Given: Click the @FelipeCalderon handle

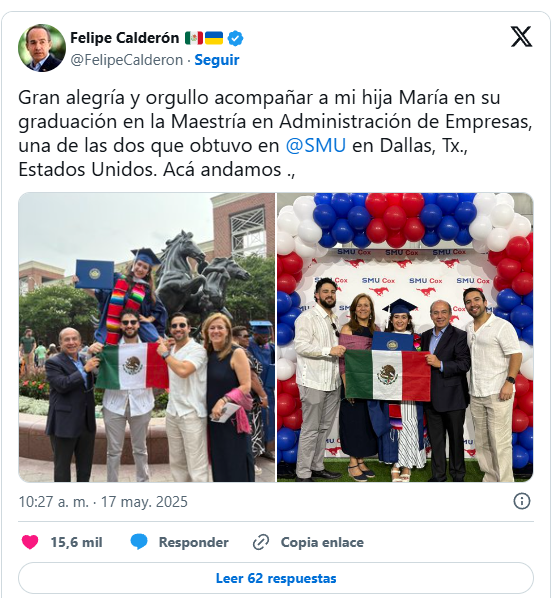Looking at the screenshot, I should click(x=127, y=60).
